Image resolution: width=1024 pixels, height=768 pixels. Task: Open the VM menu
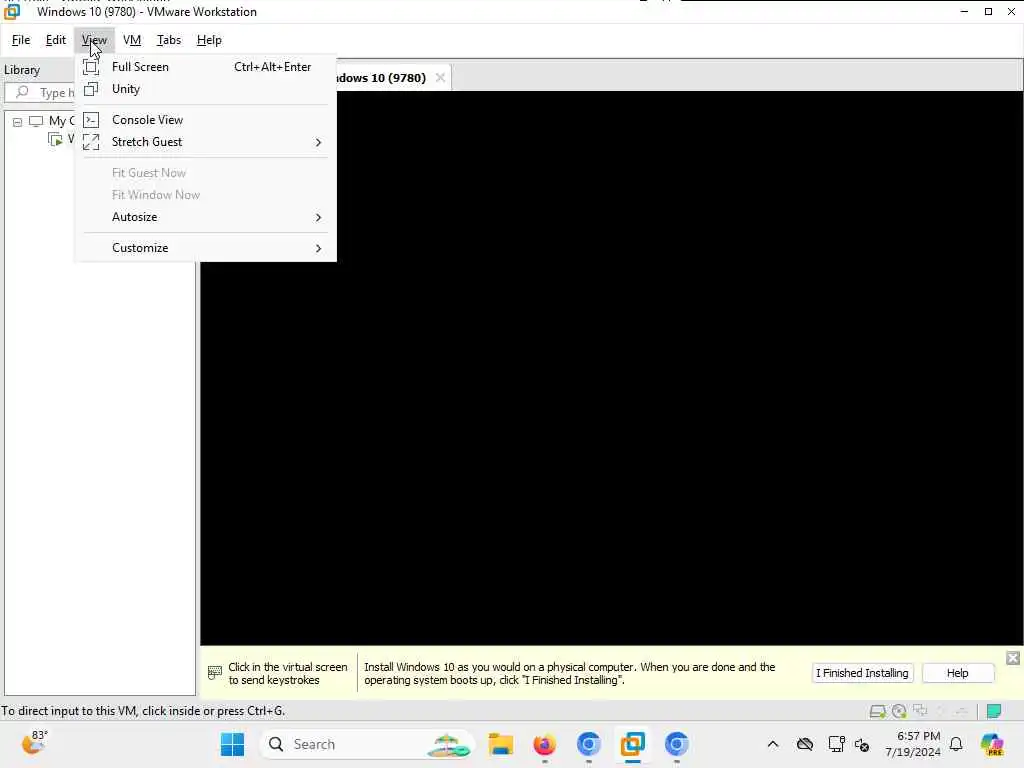132,40
